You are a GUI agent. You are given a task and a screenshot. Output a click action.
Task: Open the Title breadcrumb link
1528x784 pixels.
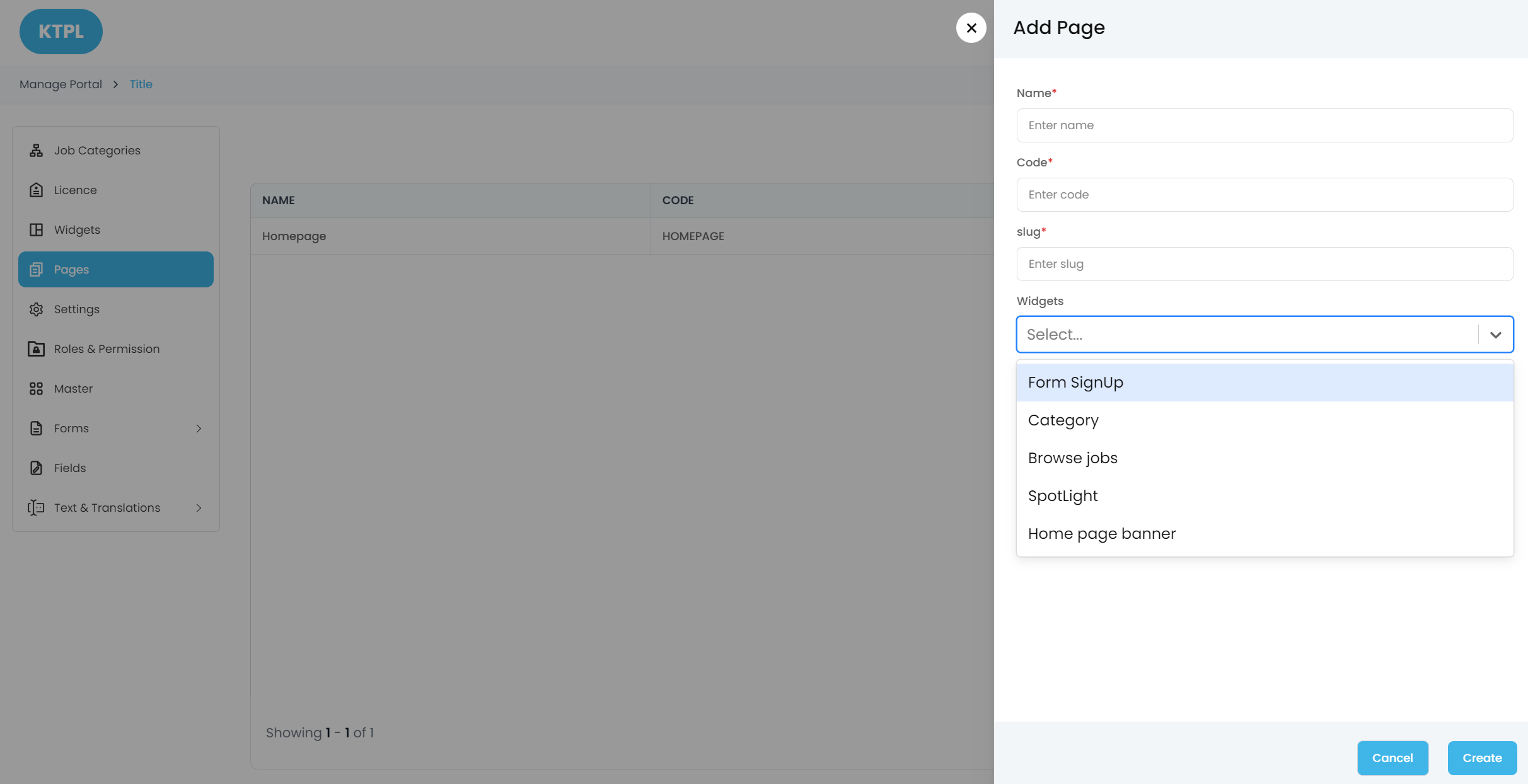(141, 84)
